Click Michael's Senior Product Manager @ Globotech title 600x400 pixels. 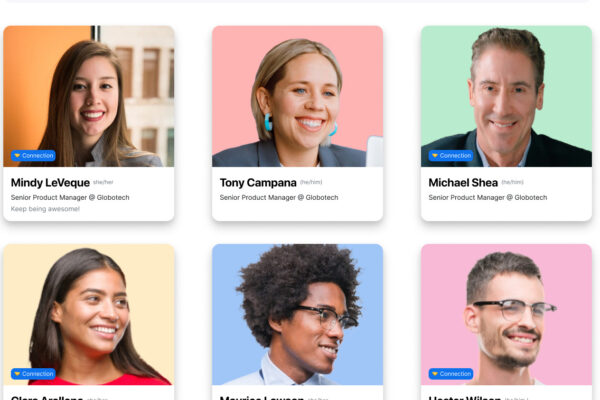488,198
